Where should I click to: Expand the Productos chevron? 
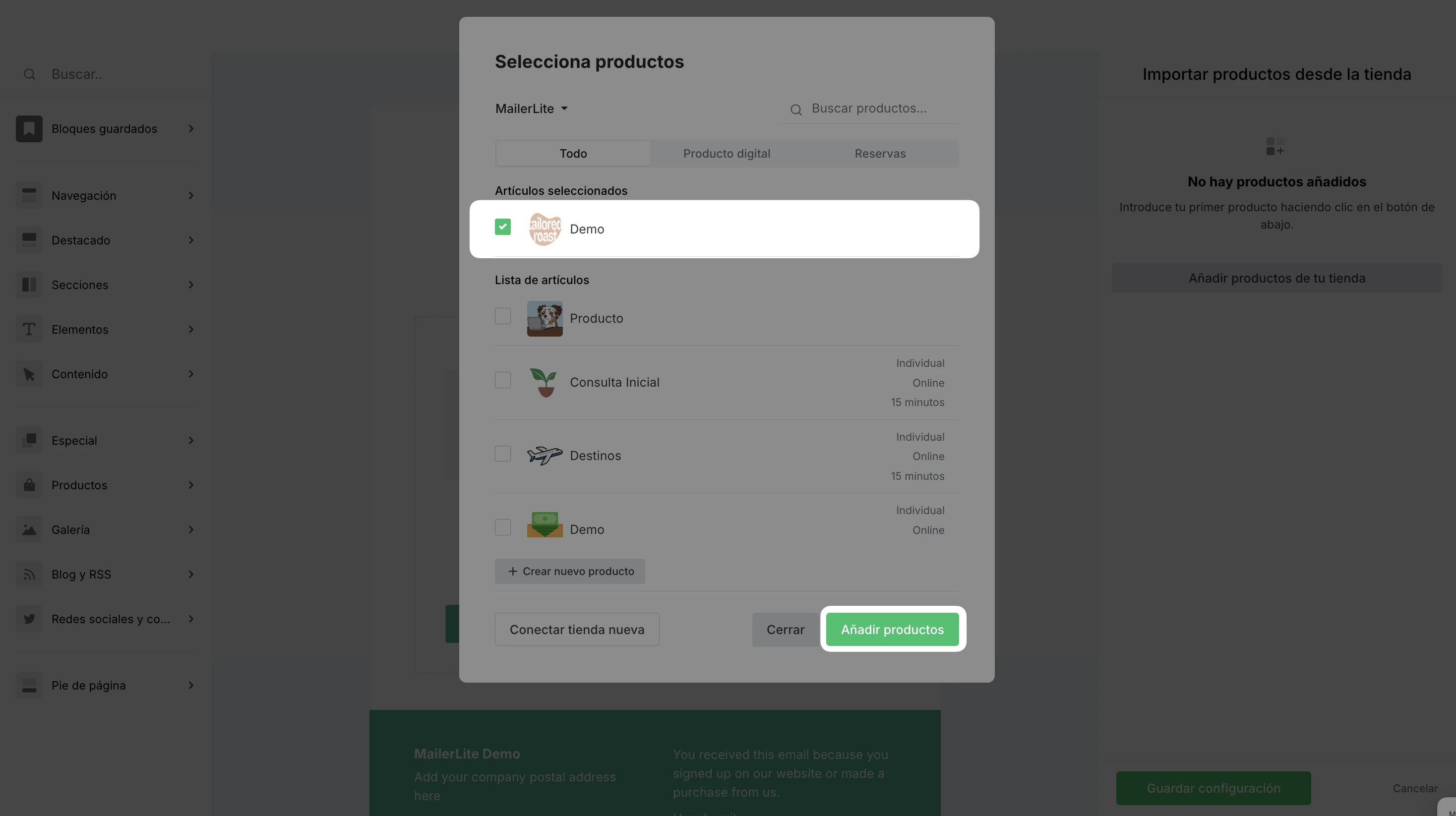coord(191,485)
